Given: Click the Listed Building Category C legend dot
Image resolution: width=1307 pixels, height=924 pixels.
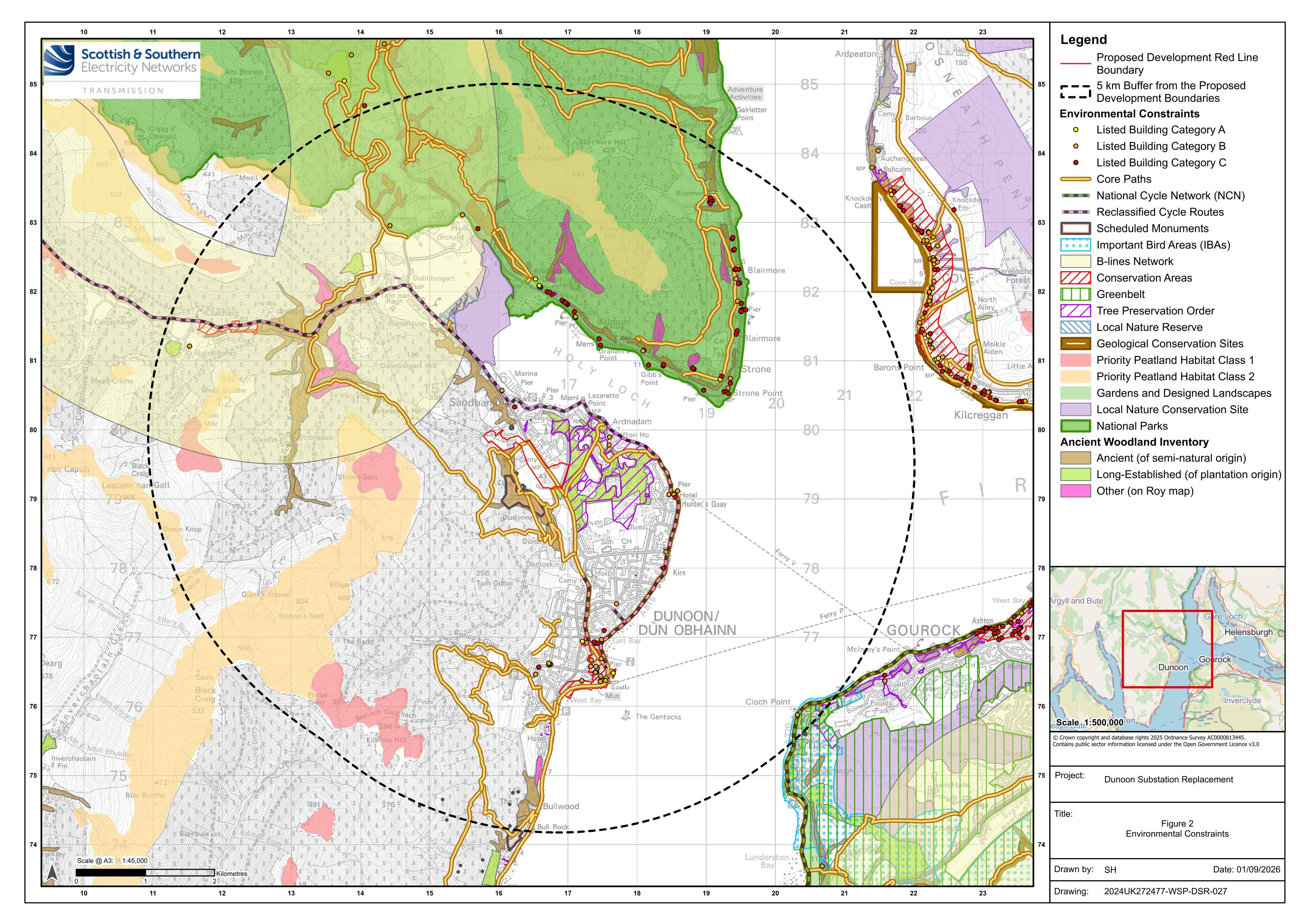Looking at the screenshot, I should pos(1075,163).
